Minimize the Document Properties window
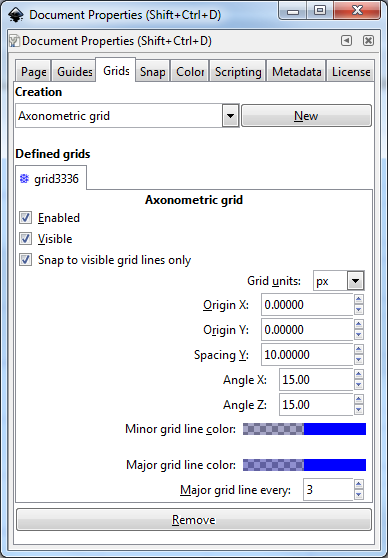 [x=293, y=11]
